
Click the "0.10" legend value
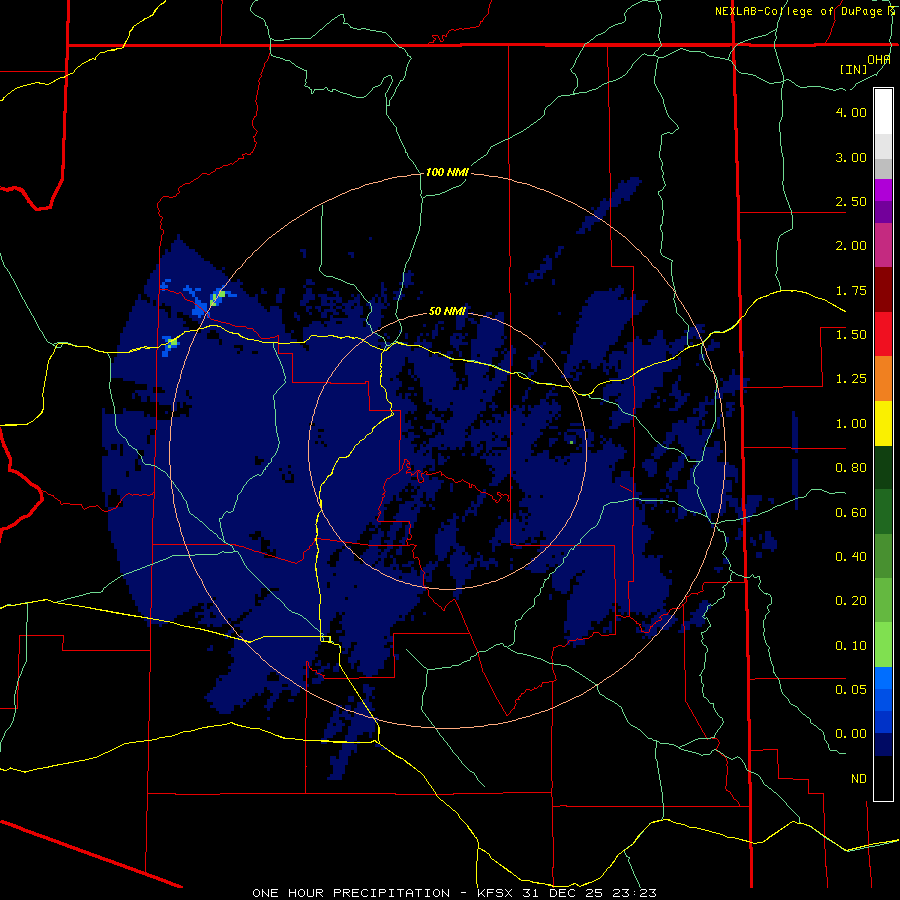pos(851,646)
